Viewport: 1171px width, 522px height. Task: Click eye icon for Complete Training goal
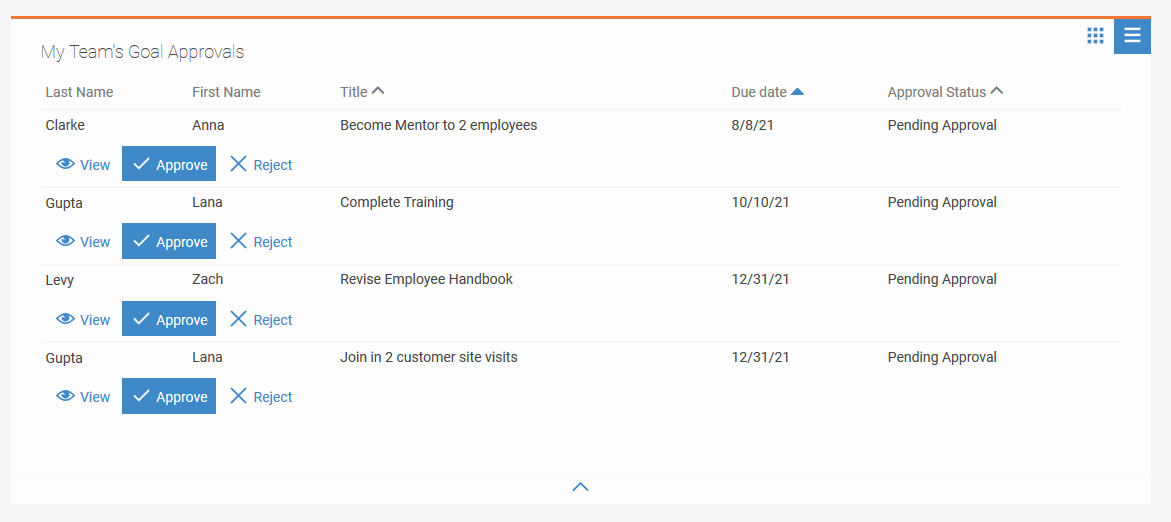tap(66, 242)
